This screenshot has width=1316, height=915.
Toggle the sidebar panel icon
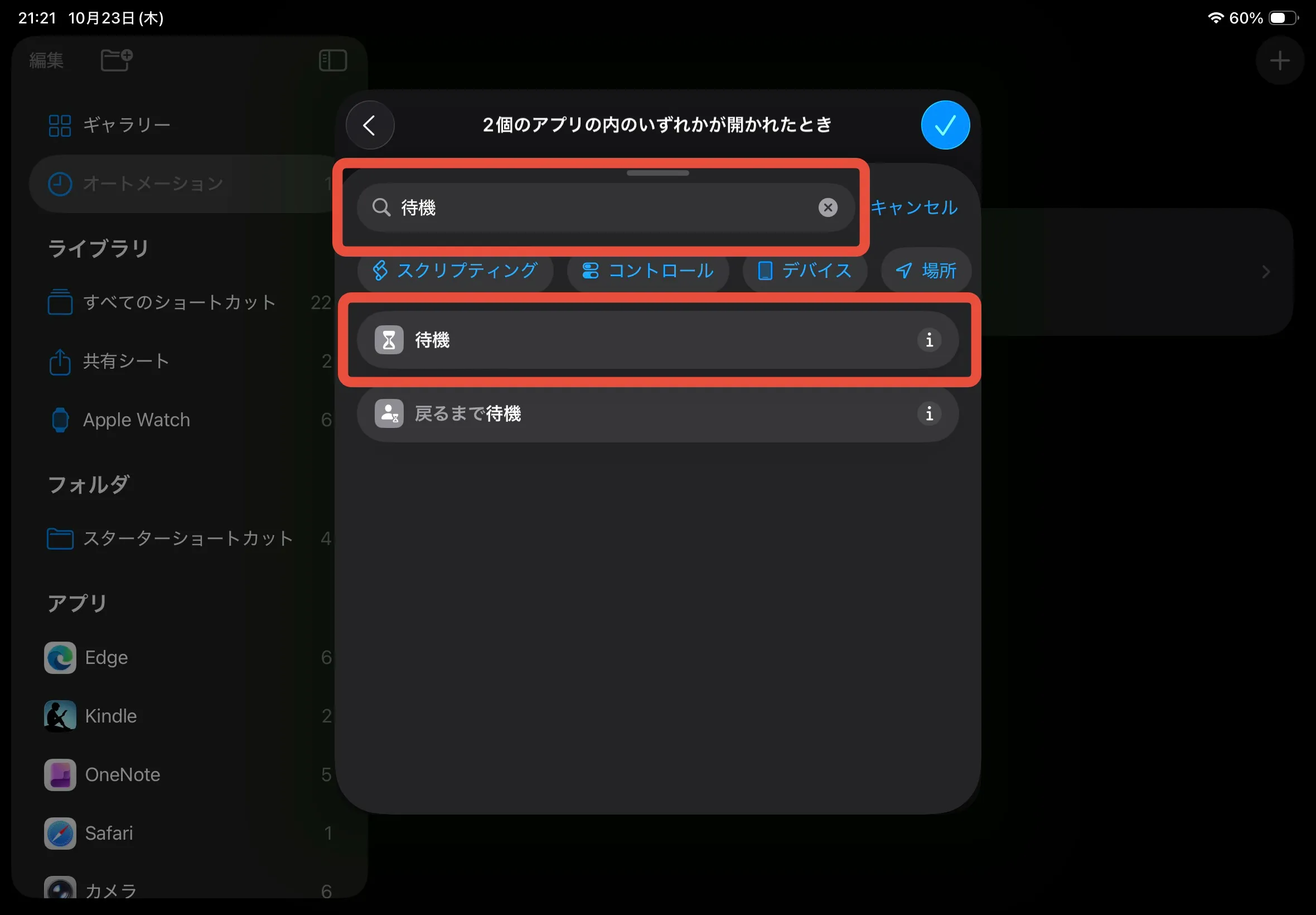[x=333, y=60]
